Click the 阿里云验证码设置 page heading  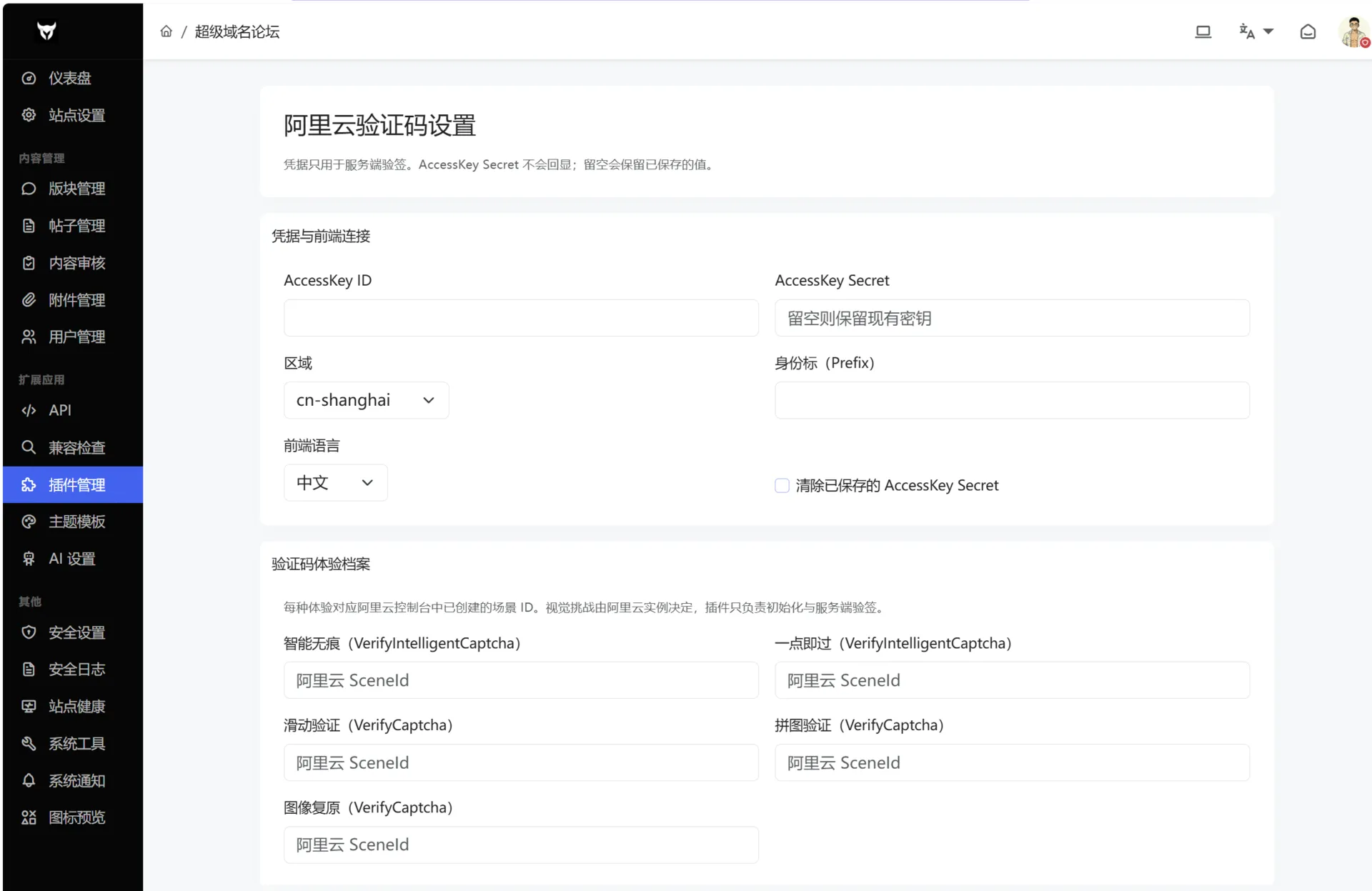(380, 125)
